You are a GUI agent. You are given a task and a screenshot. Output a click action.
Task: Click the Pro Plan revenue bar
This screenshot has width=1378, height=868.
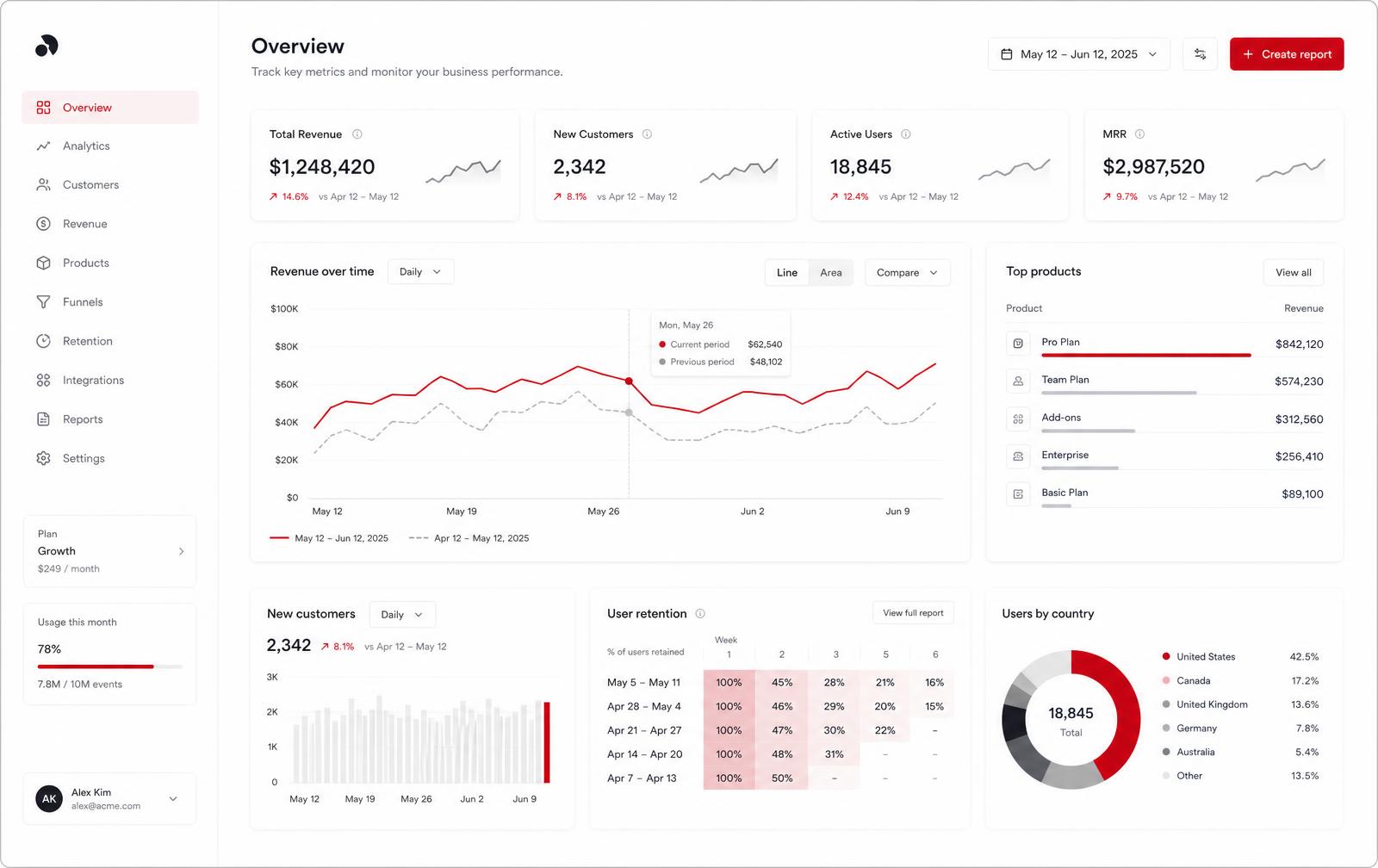click(x=1146, y=355)
